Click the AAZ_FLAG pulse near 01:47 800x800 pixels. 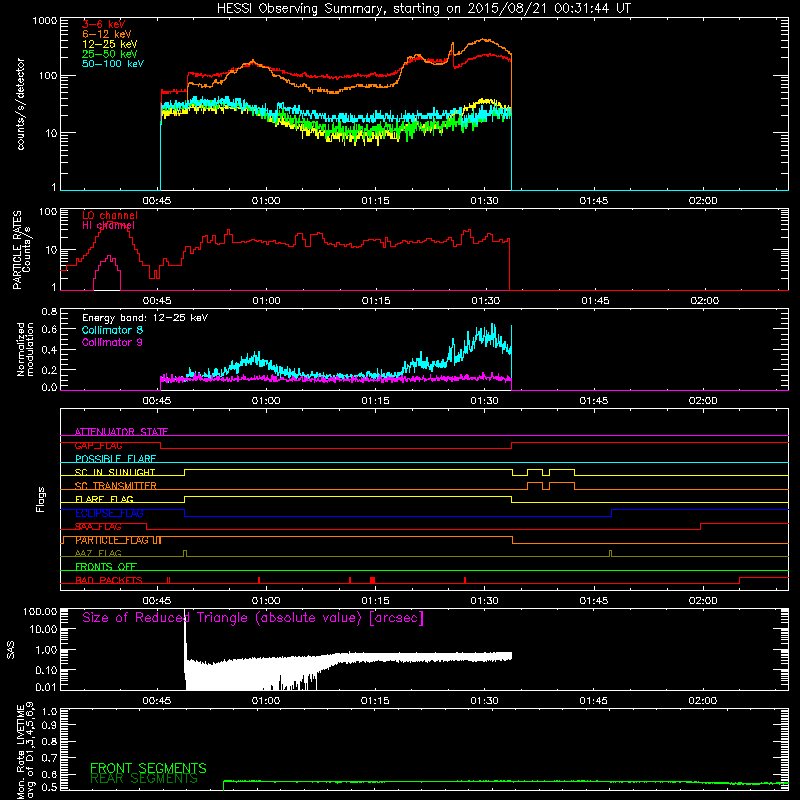[x=611, y=554]
